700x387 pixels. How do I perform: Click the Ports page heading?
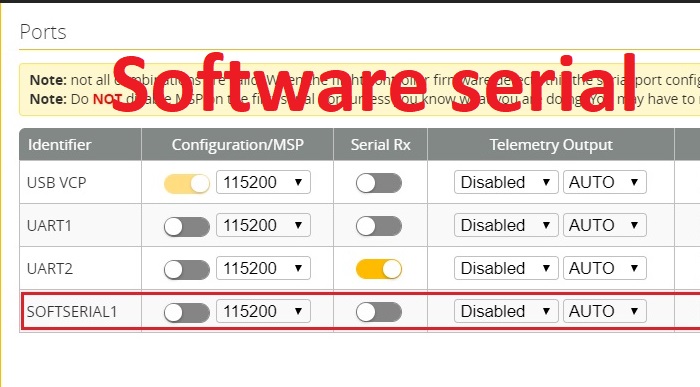pyautogui.click(x=43, y=32)
